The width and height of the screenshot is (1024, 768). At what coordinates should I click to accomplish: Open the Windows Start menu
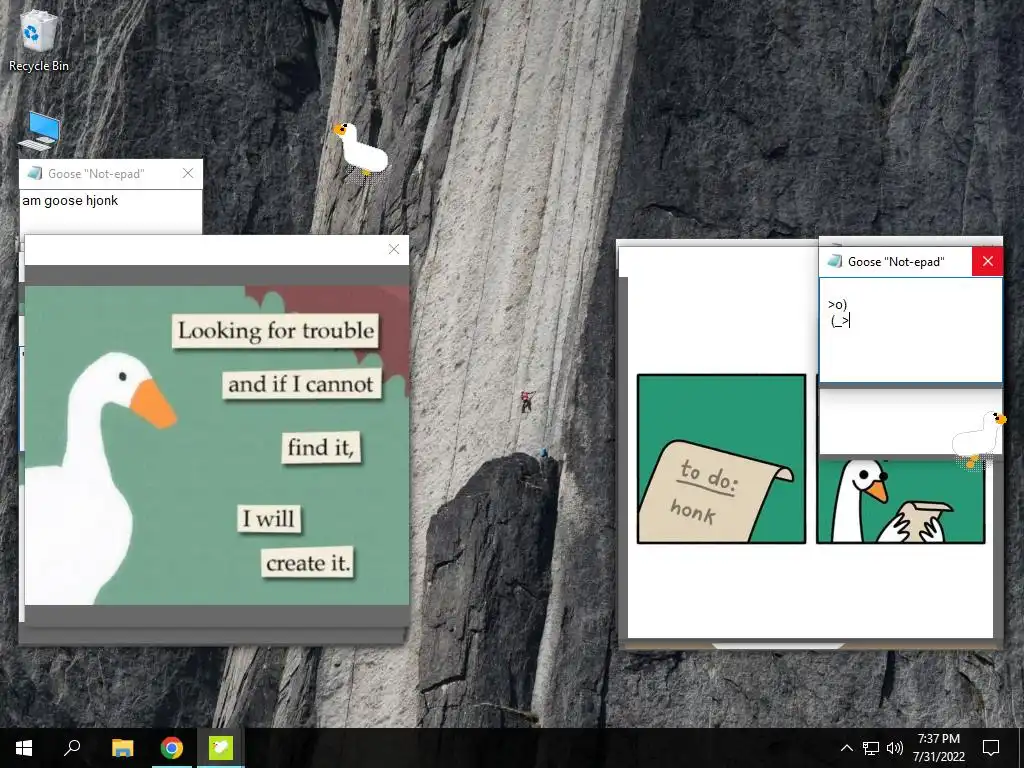24,748
